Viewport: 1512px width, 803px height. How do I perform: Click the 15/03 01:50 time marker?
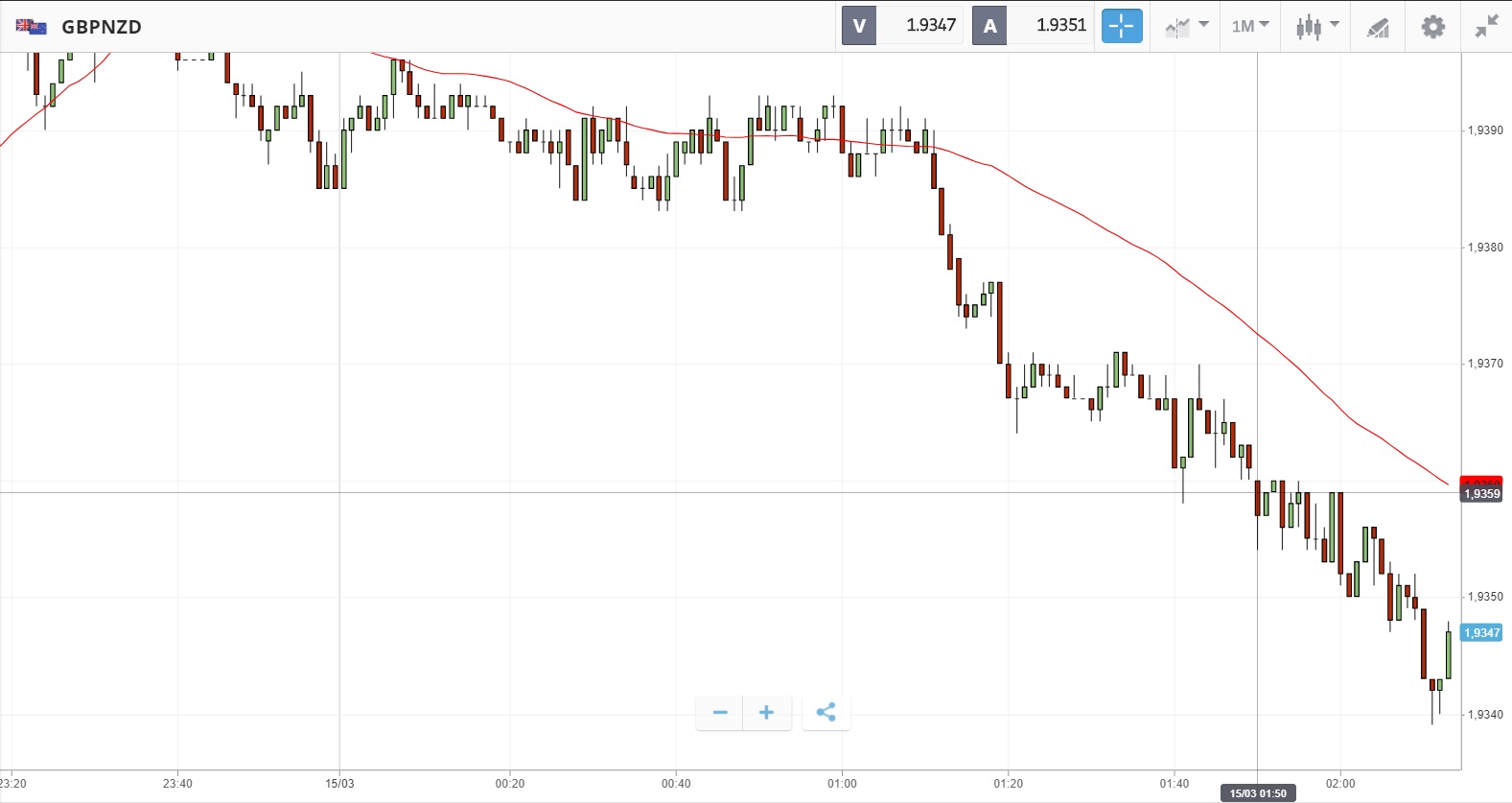1258,793
